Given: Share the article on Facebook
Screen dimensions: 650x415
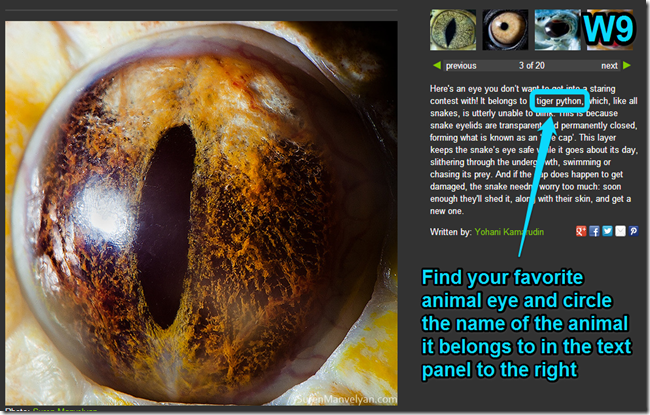Looking at the screenshot, I should pyautogui.click(x=594, y=231).
